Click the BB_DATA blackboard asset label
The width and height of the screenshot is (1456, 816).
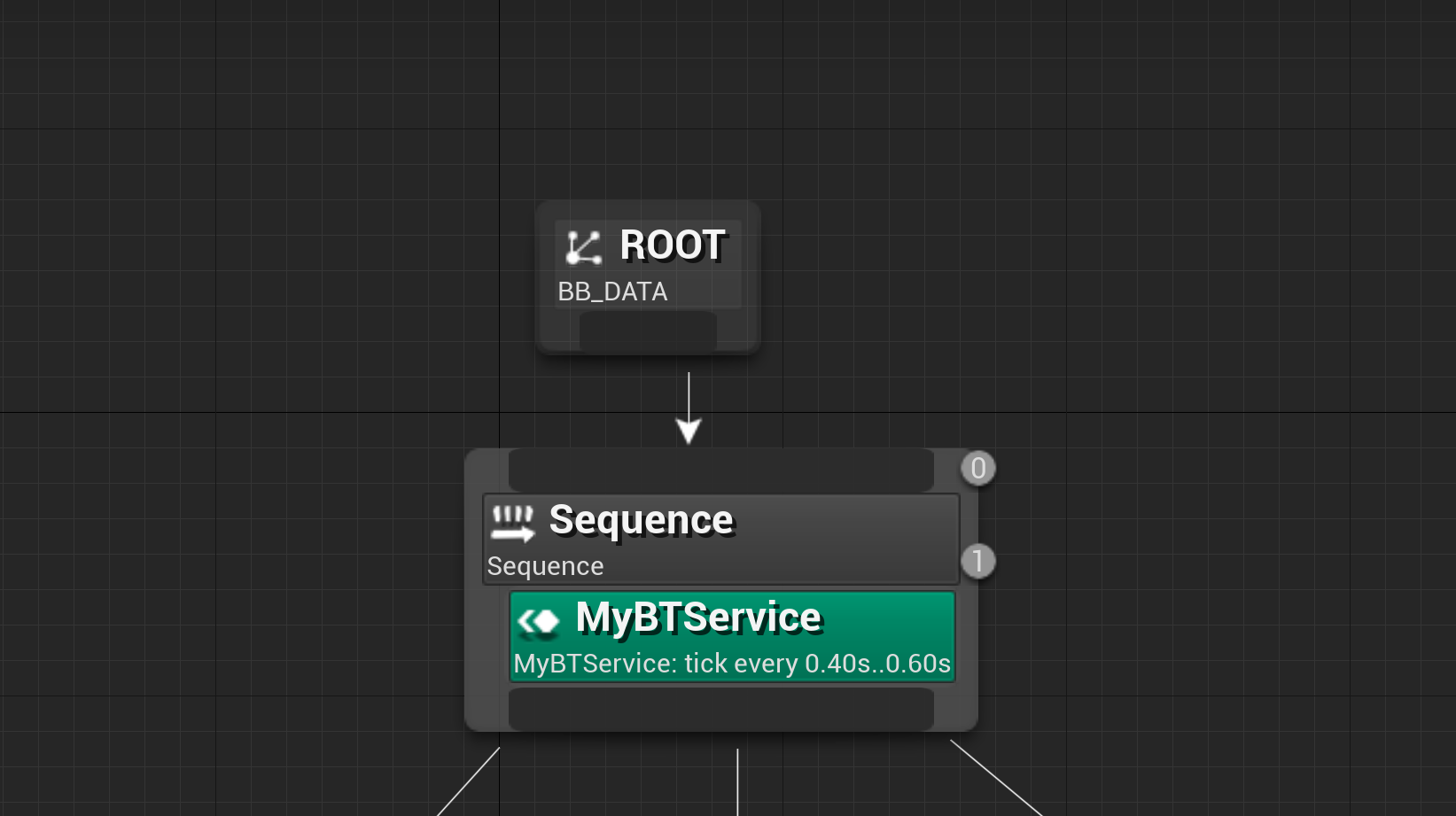(x=611, y=291)
